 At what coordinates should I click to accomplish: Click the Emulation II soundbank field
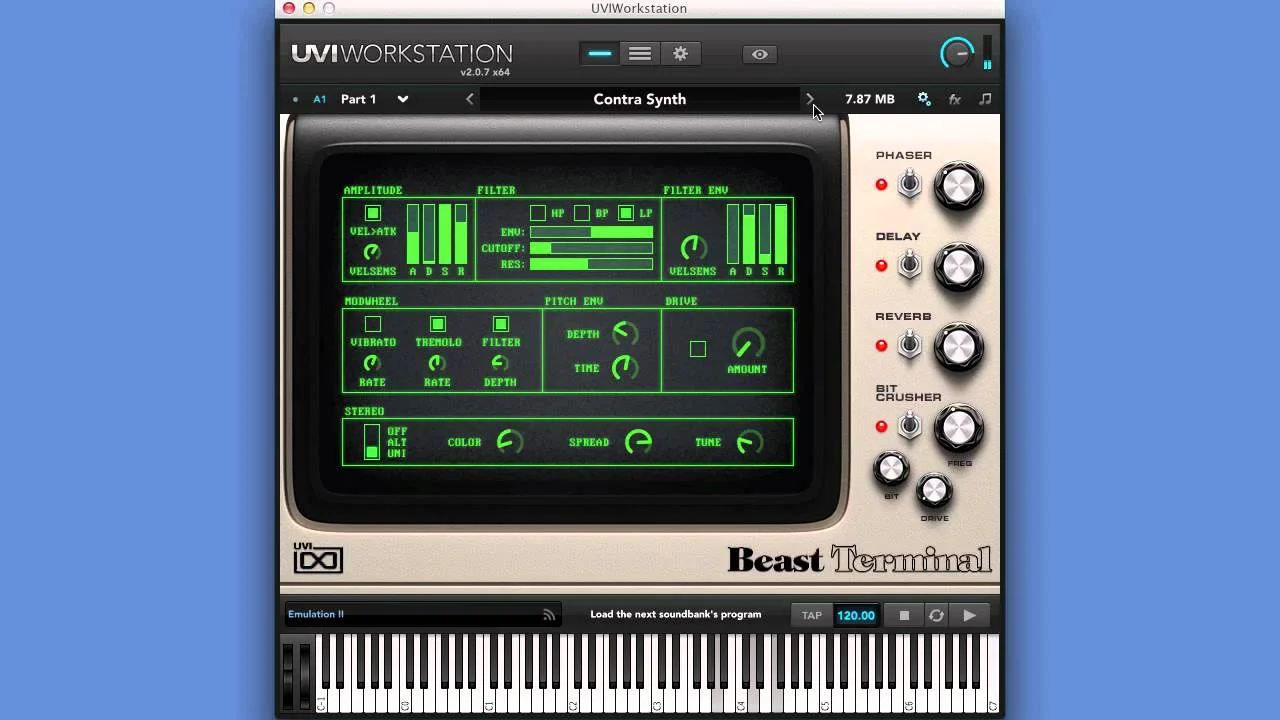(422, 615)
